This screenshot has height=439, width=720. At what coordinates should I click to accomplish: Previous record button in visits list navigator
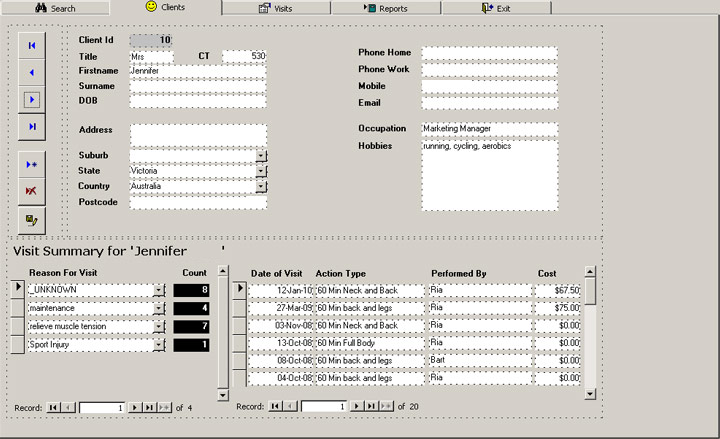(290, 406)
